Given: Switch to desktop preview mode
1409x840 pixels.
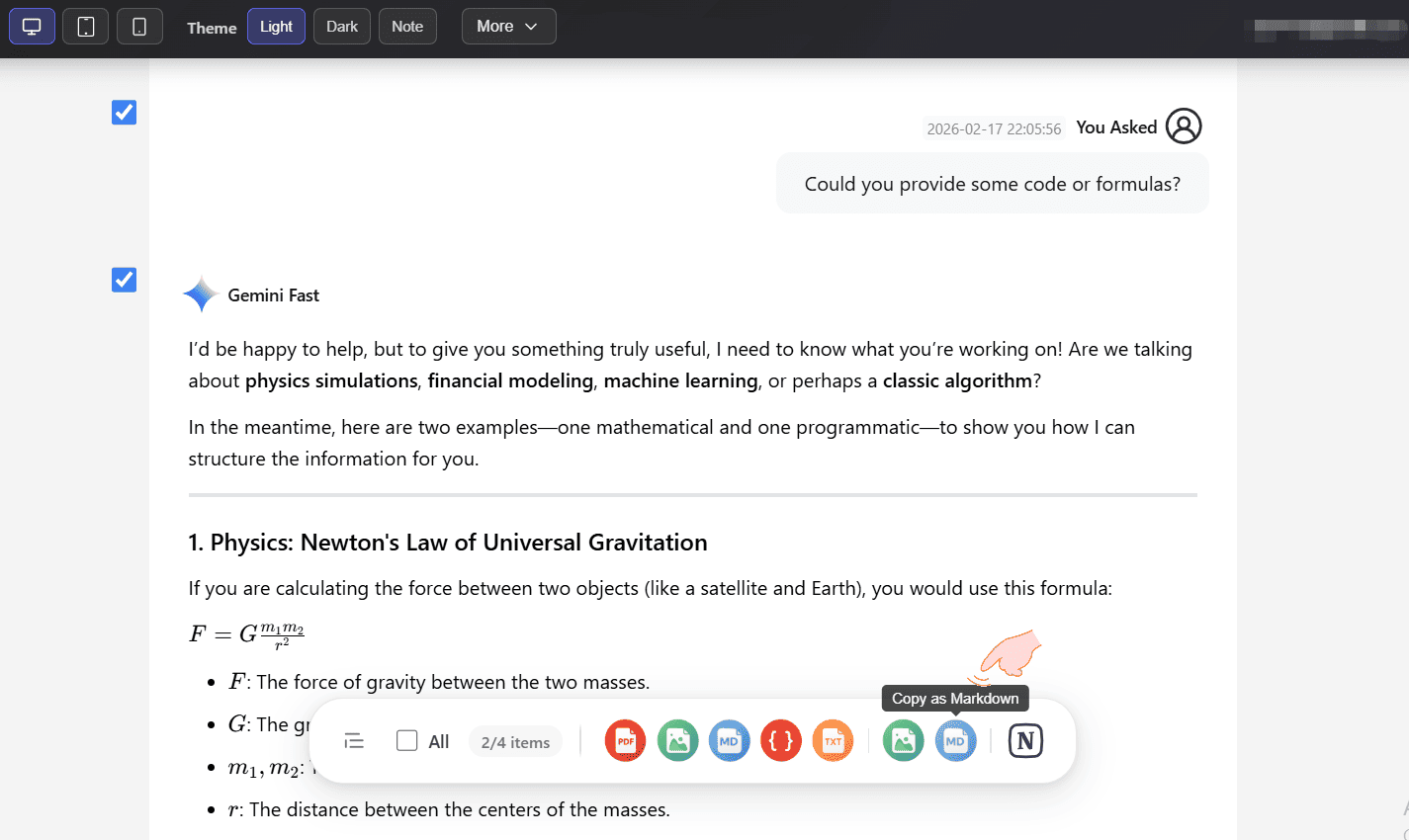Looking at the screenshot, I should pyautogui.click(x=32, y=26).
